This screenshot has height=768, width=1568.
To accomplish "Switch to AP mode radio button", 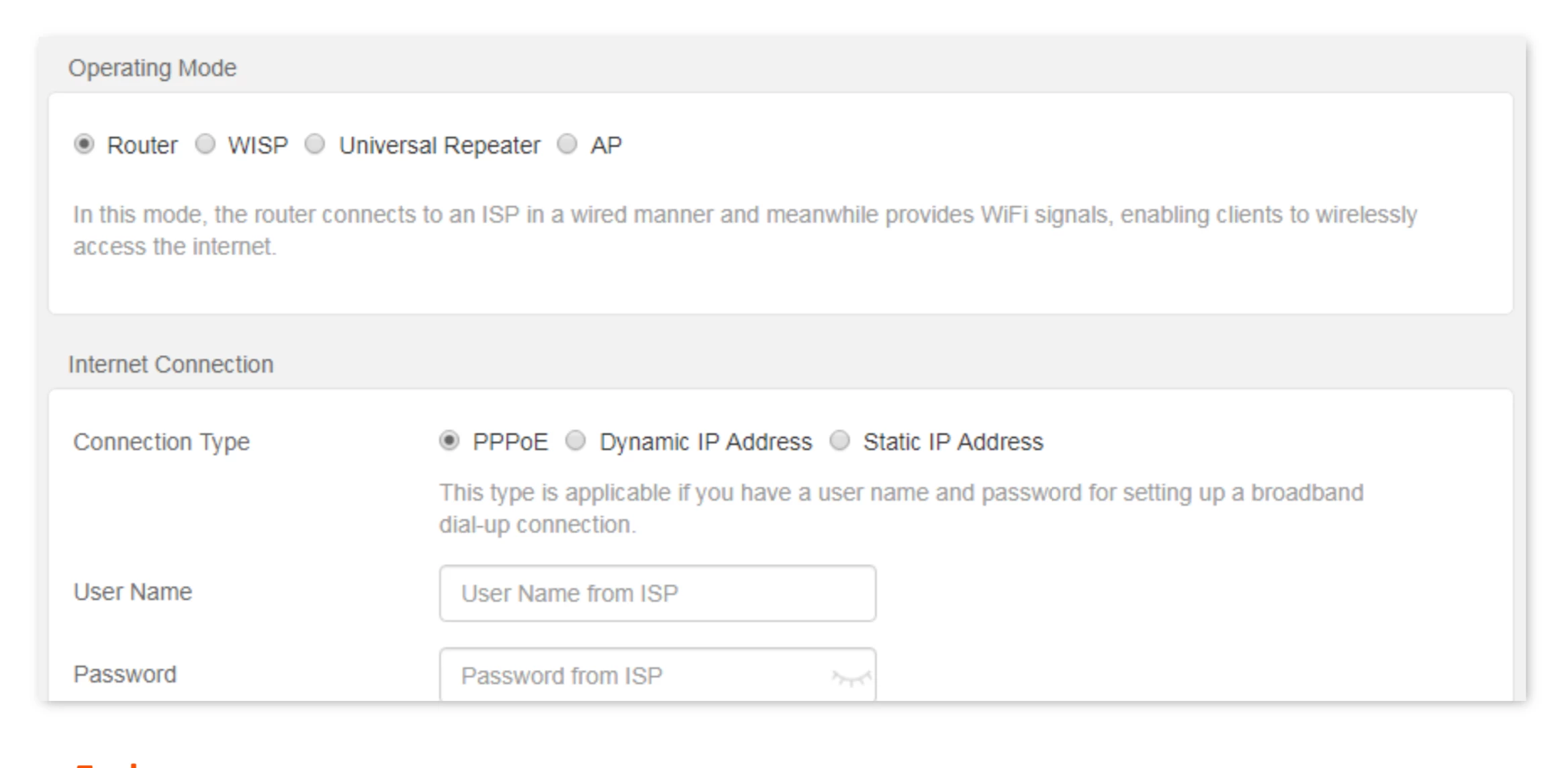I will (x=567, y=144).
